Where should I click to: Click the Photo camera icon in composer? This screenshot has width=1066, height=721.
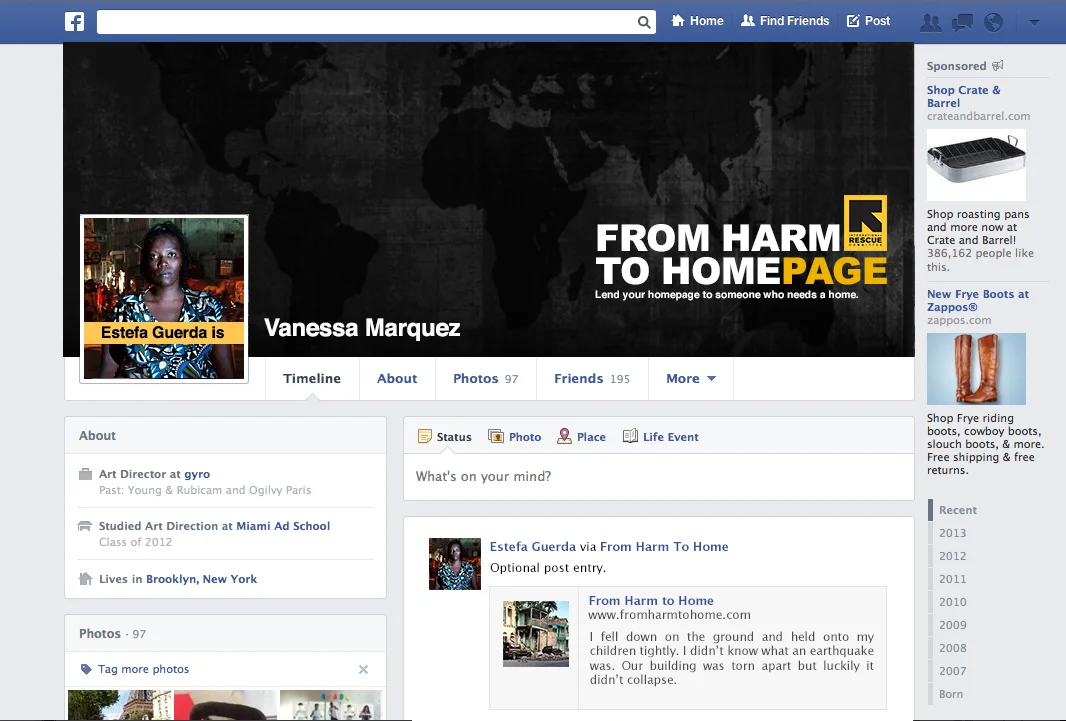tap(496, 436)
